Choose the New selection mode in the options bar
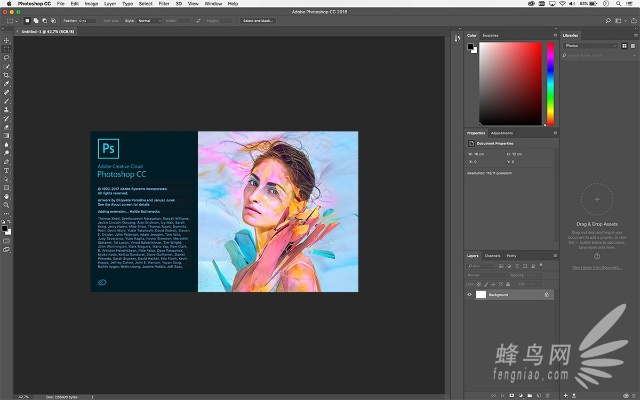 click(x=27, y=20)
